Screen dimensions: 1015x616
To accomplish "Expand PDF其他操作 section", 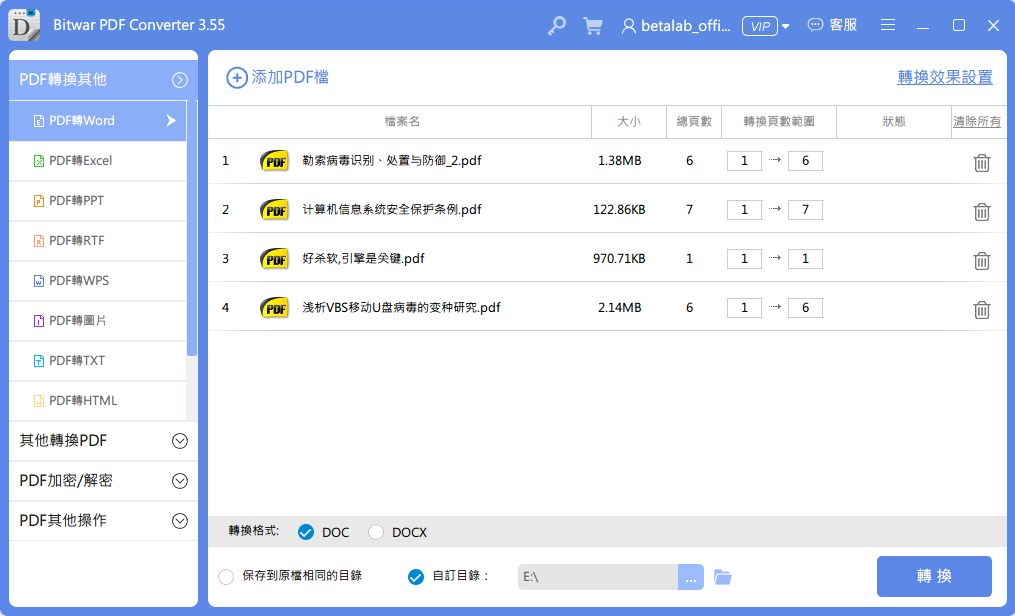I will 104,522.
